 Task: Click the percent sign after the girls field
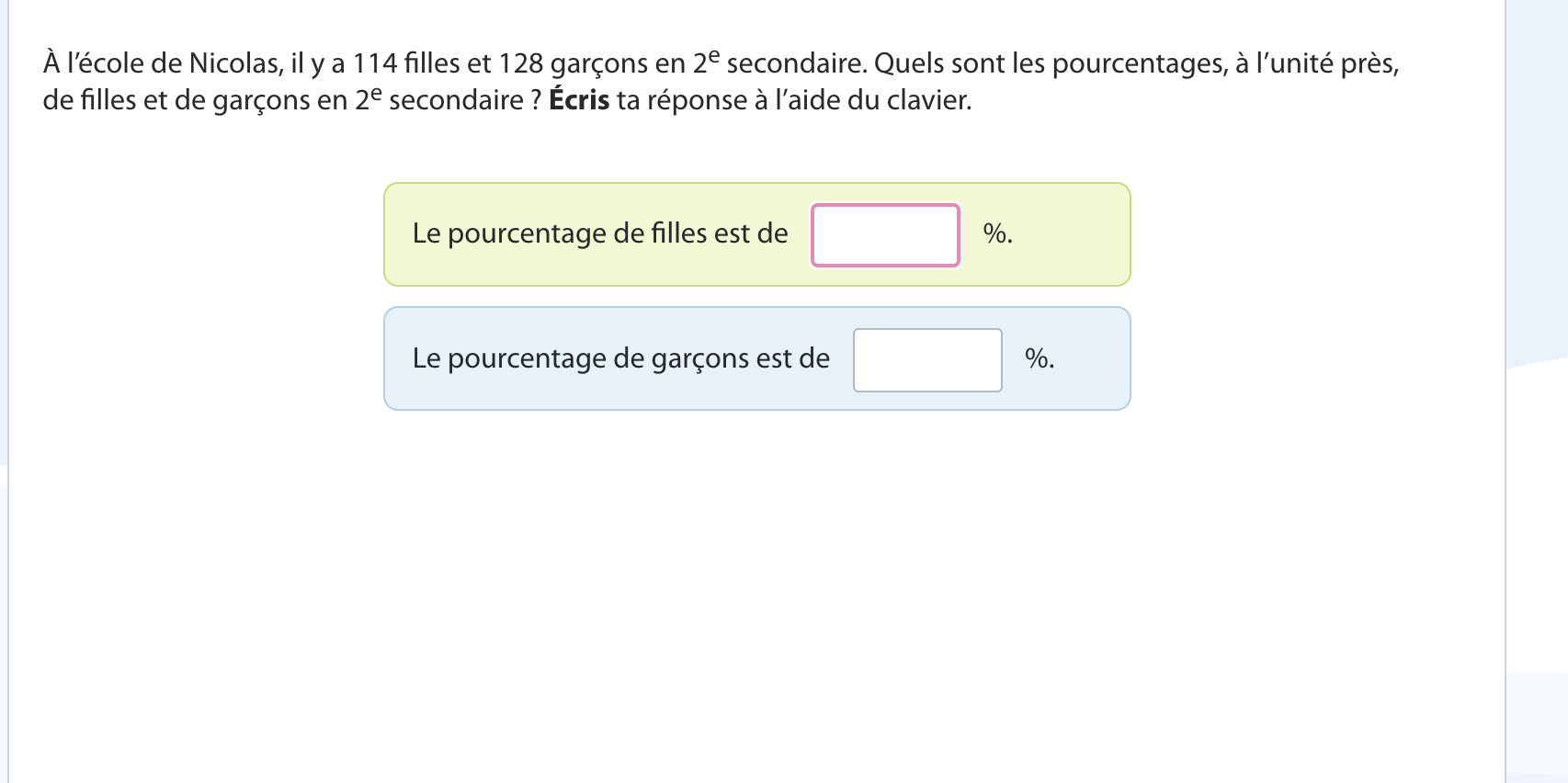point(995,233)
